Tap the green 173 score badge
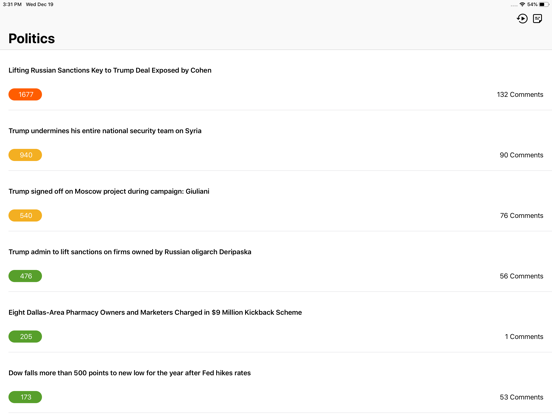The image size is (552, 414). pos(25,397)
